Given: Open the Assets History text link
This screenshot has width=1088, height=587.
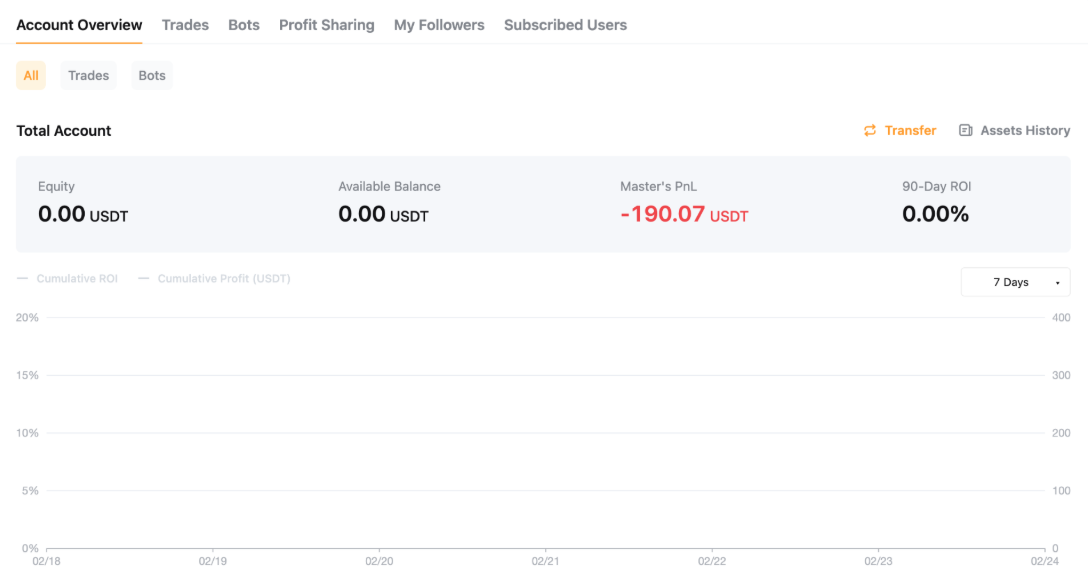Looking at the screenshot, I should point(1025,131).
